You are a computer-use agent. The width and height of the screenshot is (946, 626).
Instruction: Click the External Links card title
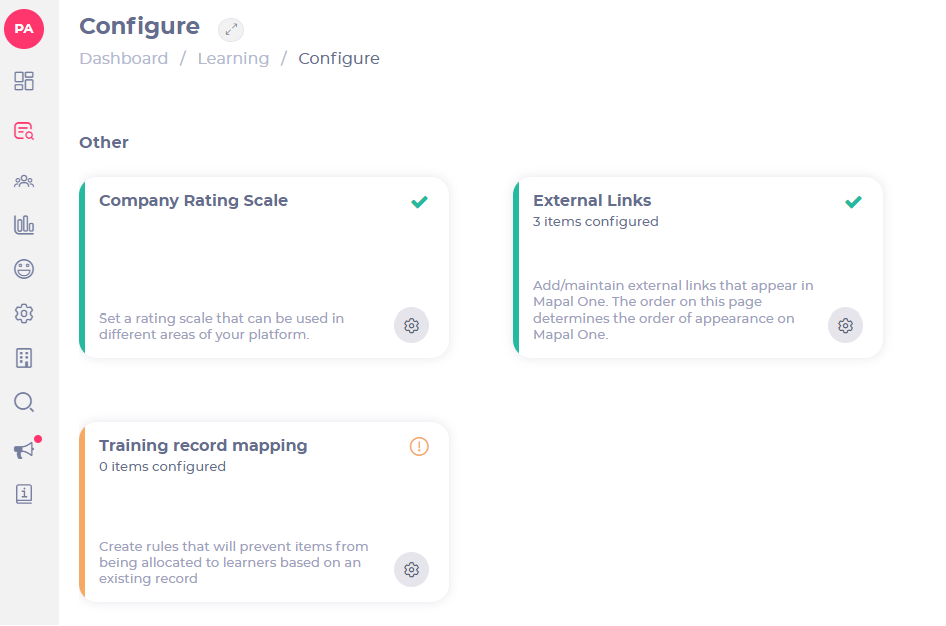pyautogui.click(x=592, y=200)
